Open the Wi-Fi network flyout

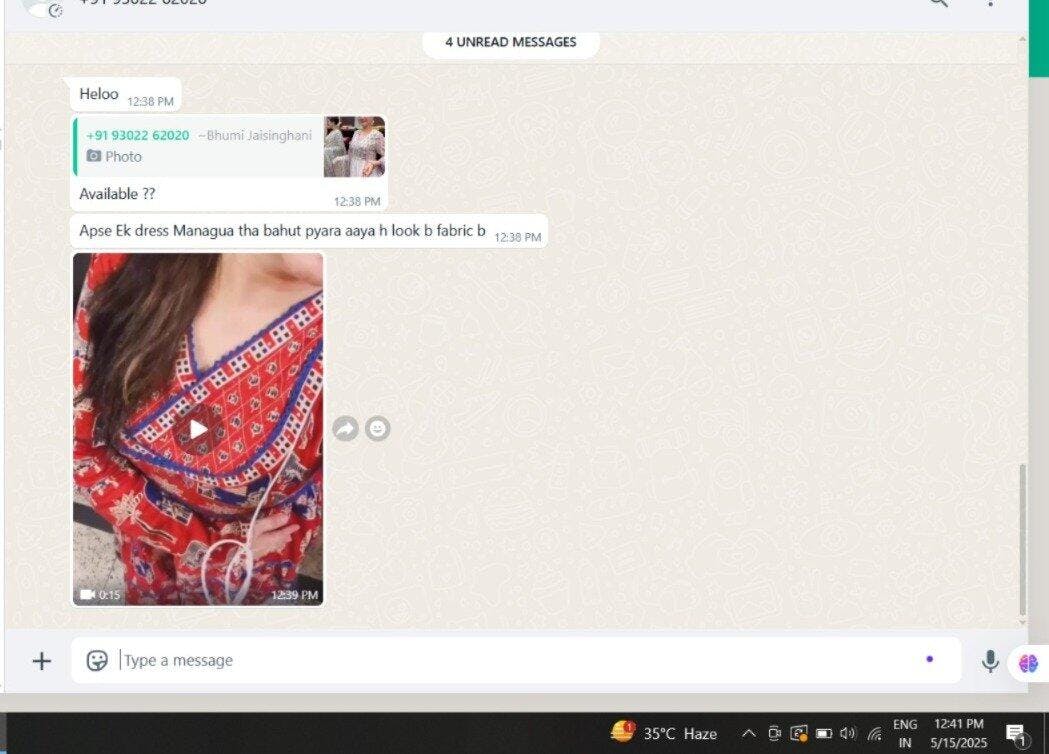tap(875, 734)
